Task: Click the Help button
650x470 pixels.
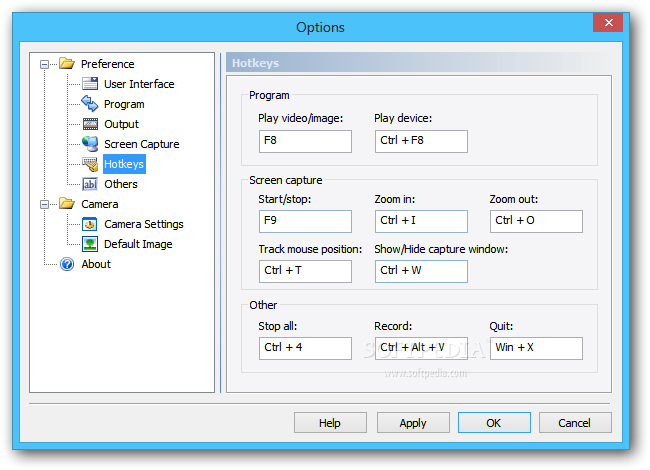Action: 330,423
